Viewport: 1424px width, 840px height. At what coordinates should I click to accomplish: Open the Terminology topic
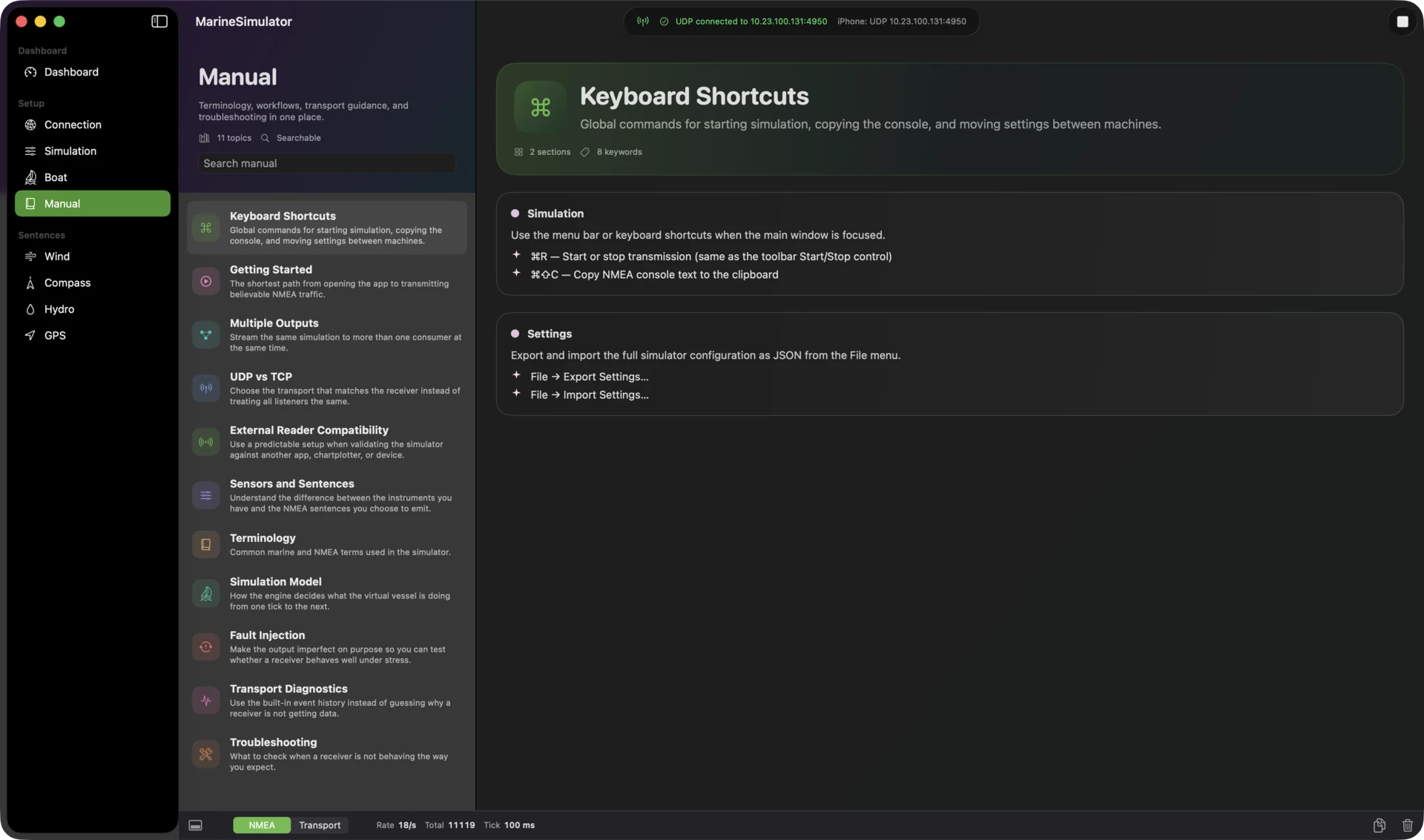(327, 544)
